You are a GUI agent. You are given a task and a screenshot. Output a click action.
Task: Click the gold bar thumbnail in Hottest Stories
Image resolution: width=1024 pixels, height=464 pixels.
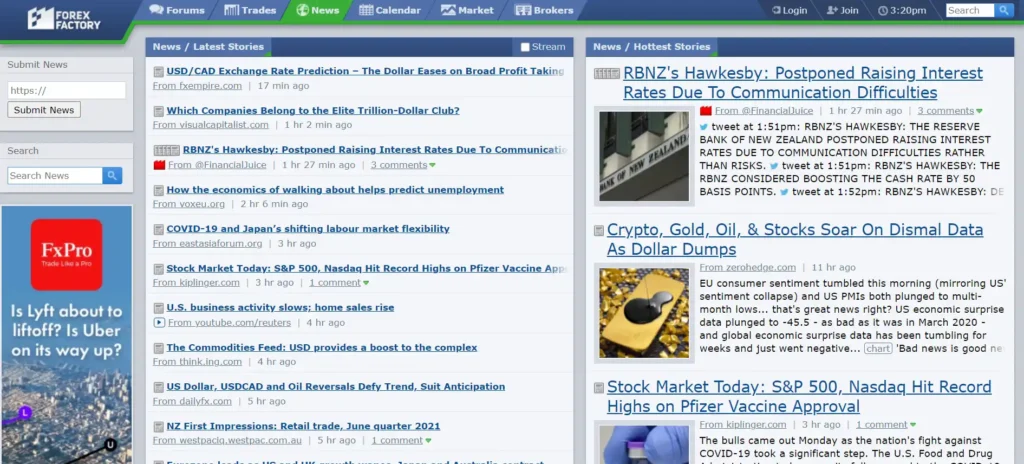point(643,312)
